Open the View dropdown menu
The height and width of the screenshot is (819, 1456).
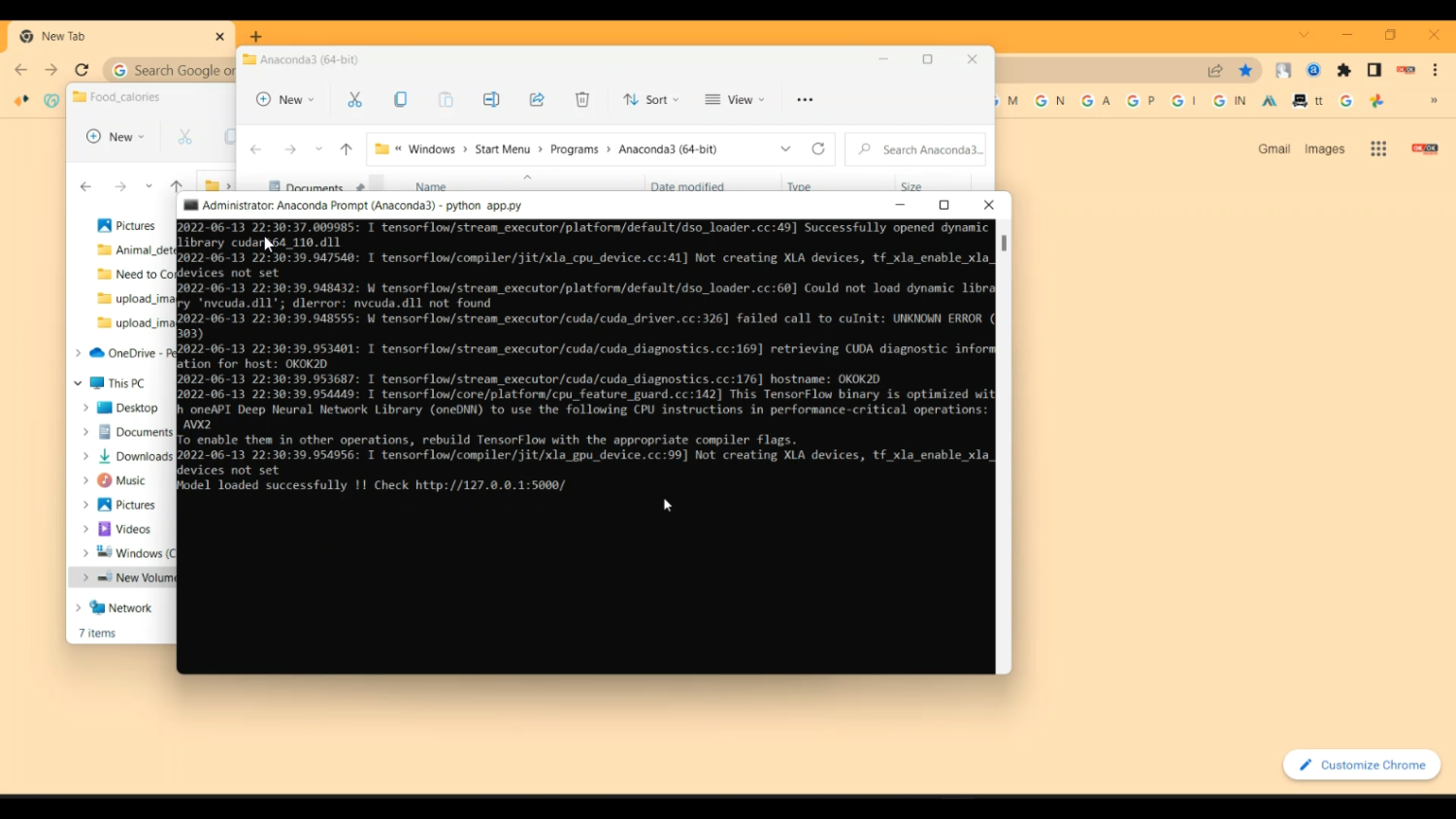point(735,100)
